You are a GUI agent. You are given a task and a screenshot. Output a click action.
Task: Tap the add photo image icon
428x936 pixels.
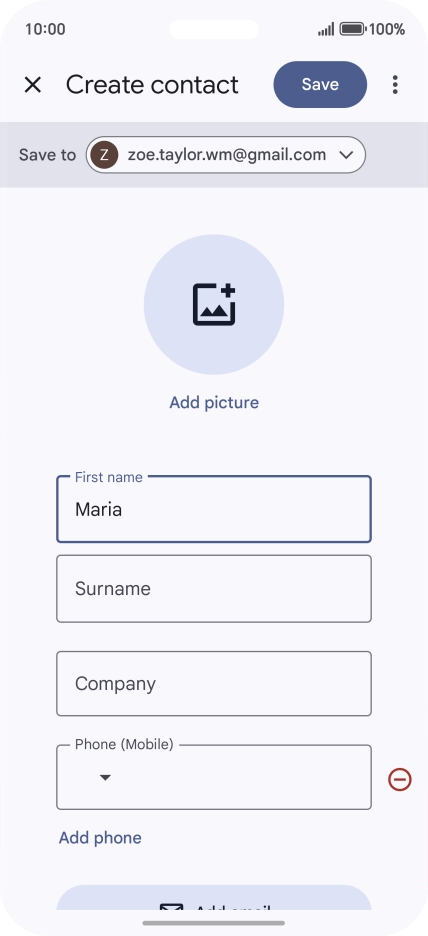[214, 304]
